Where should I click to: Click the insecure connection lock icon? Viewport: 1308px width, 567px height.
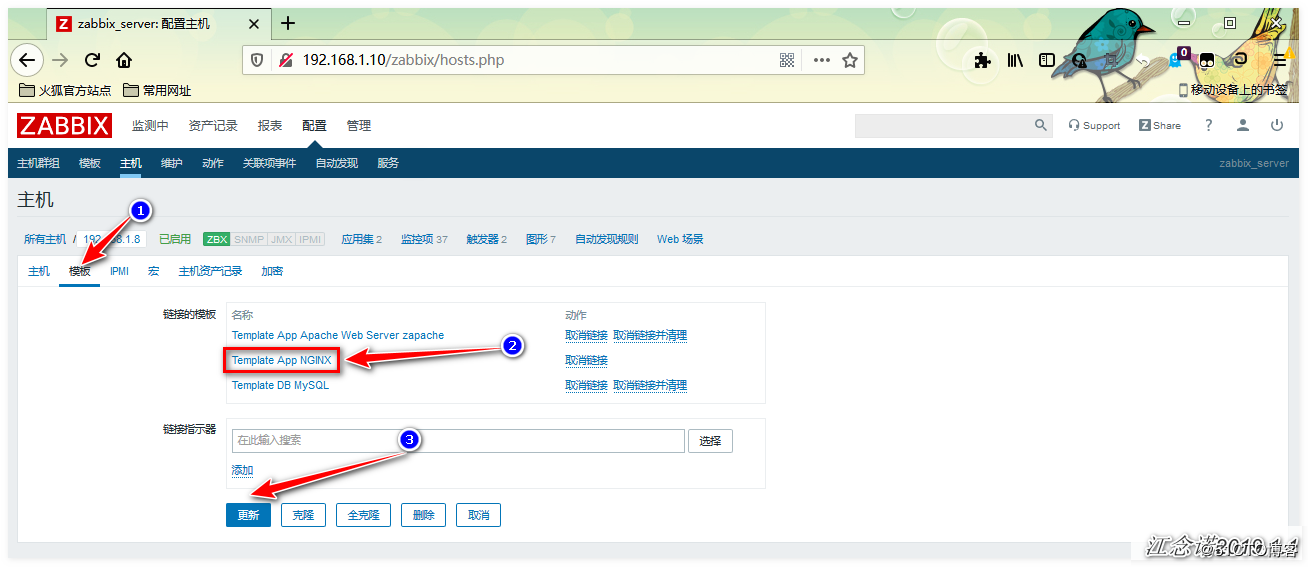point(285,60)
